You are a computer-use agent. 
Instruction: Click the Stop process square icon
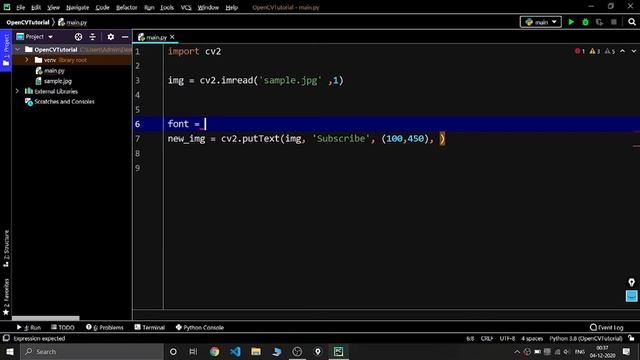tap(613, 22)
